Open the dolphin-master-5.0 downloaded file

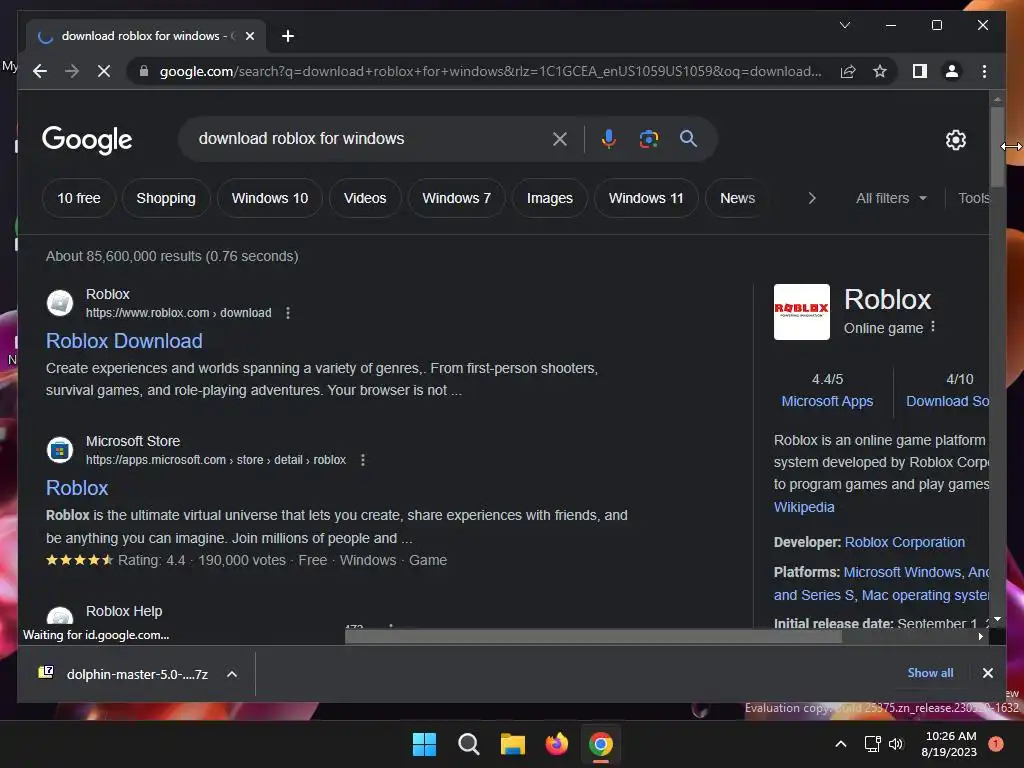coord(124,674)
